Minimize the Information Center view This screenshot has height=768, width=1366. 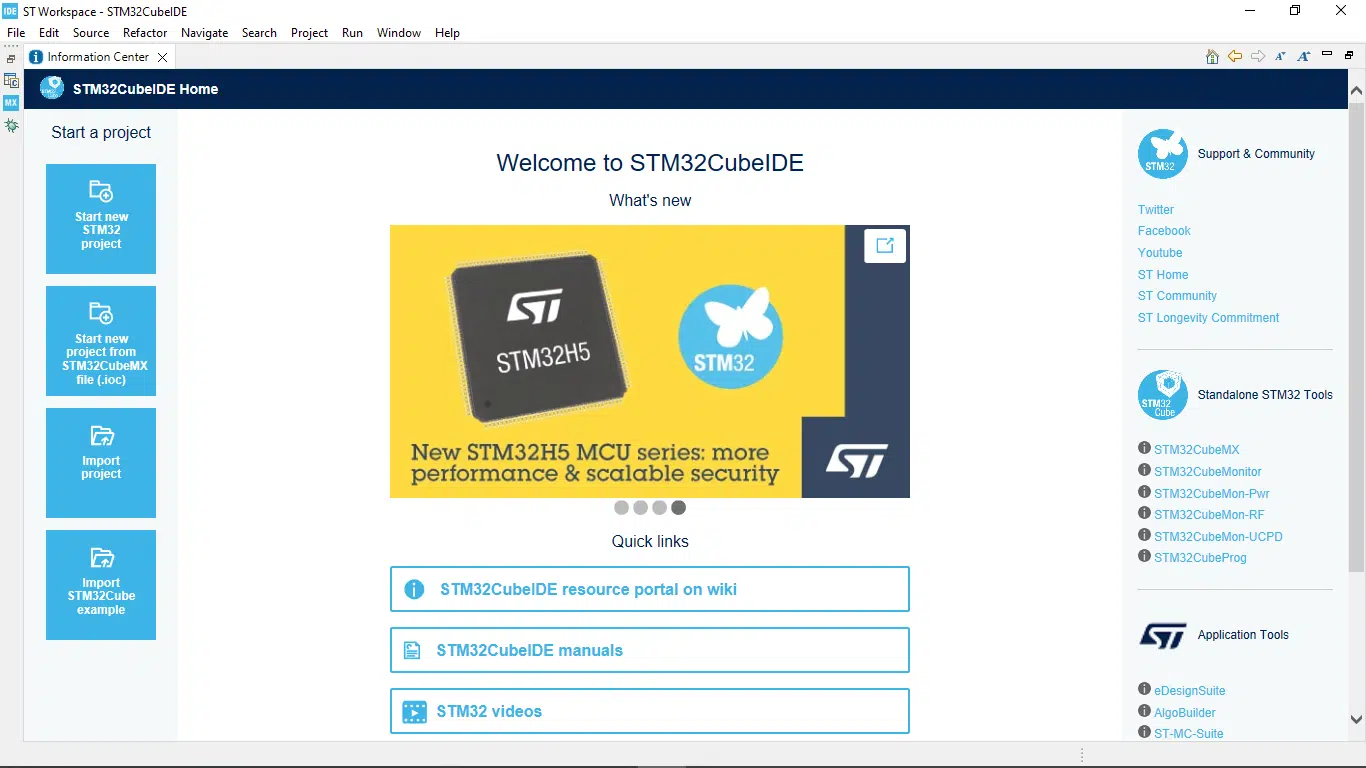pyautogui.click(x=1327, y=54)
